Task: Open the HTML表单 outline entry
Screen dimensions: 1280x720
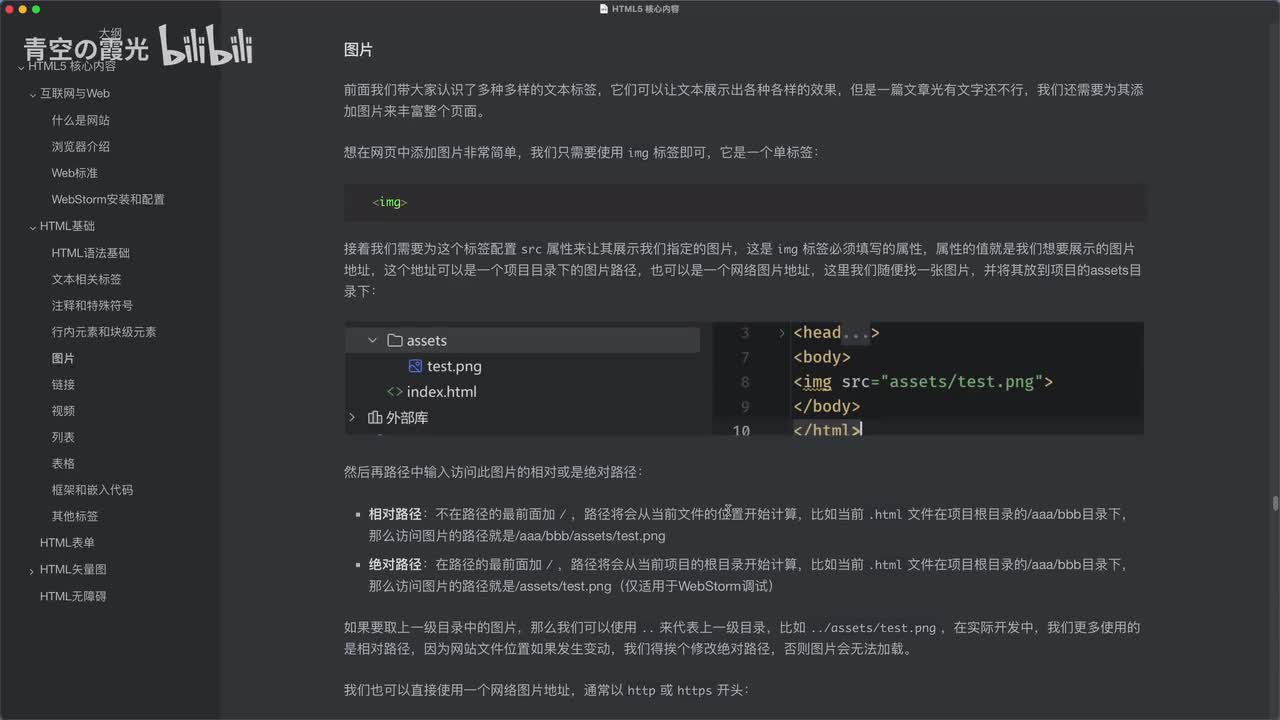Action: pos(67,543)
